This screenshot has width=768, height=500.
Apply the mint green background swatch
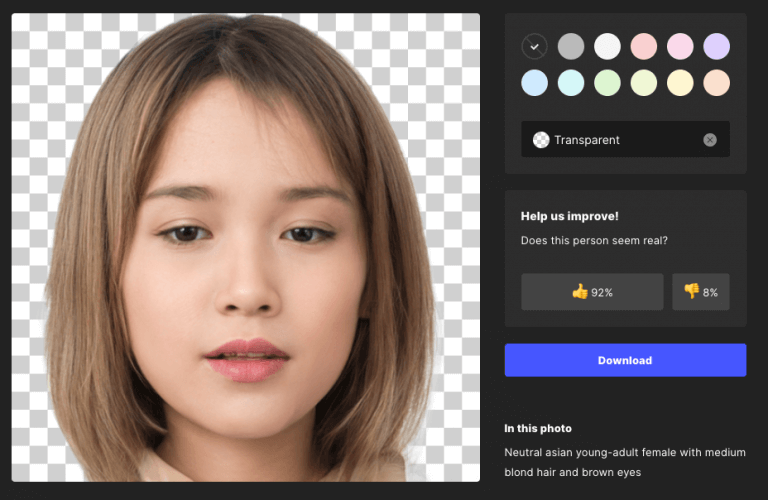point(607,83)
